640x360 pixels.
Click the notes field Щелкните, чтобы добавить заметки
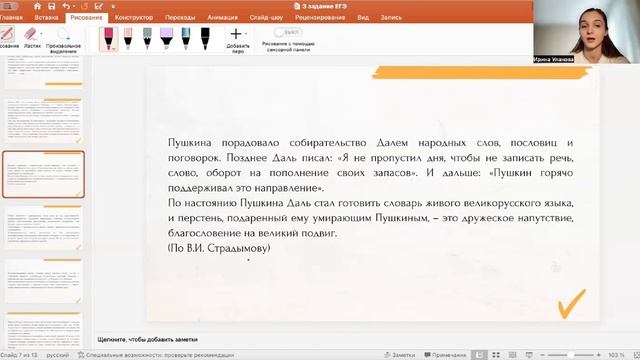click(147, 339)
